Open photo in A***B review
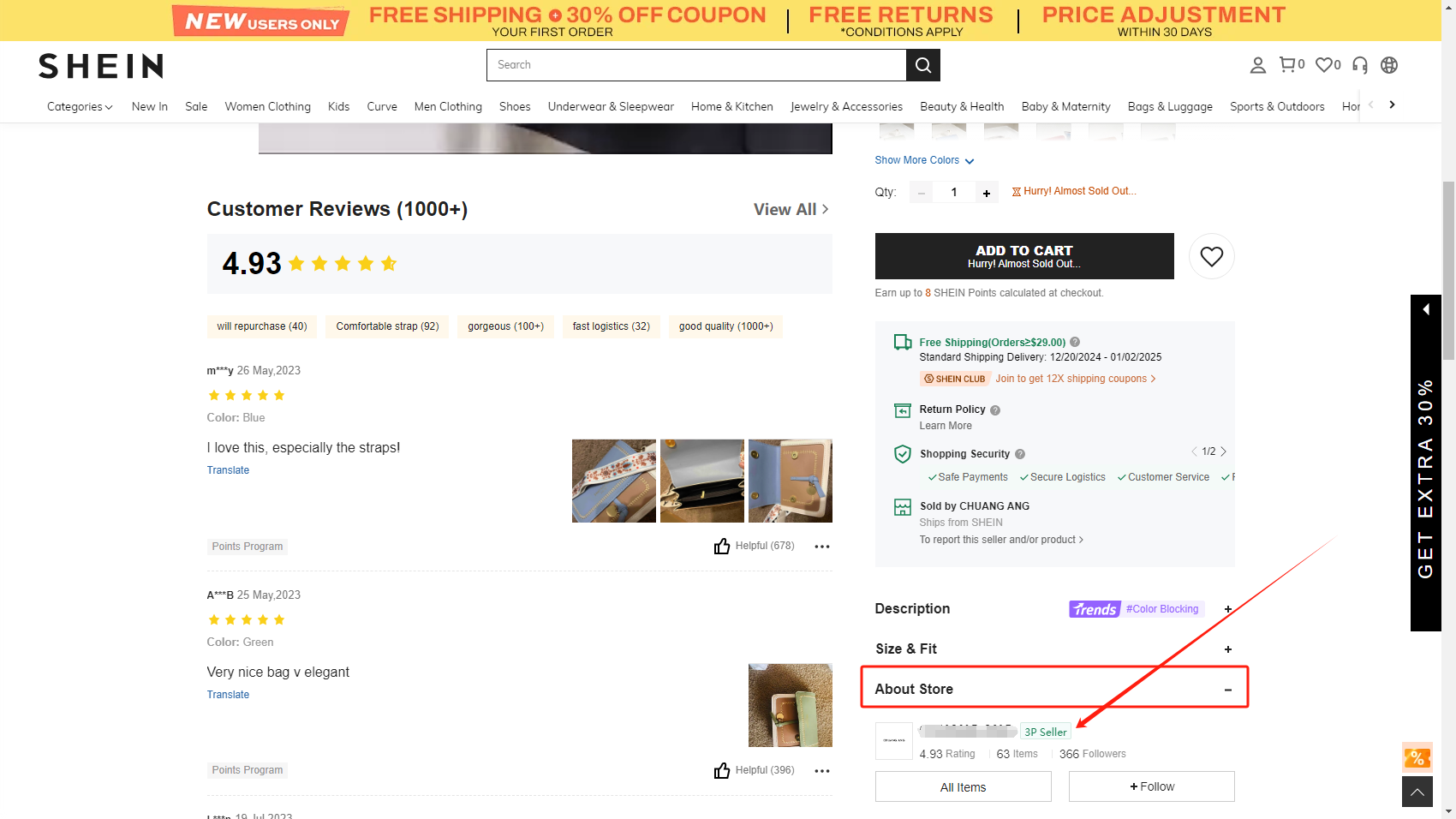Viewport: 1456px width, 819px height. pyautogui.click(x=791, y=705)
